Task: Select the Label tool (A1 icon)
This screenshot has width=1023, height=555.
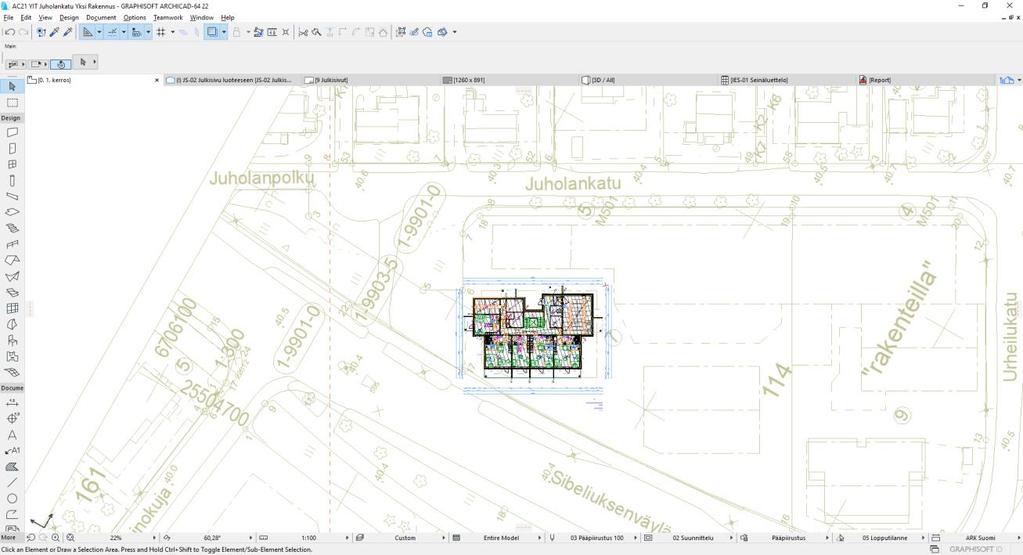Action: click(x=12, y=451)
